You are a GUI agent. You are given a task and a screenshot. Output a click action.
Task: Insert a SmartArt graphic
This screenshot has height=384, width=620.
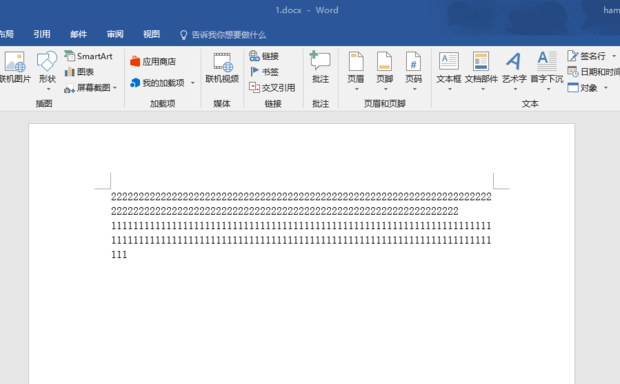click(89, 56)
